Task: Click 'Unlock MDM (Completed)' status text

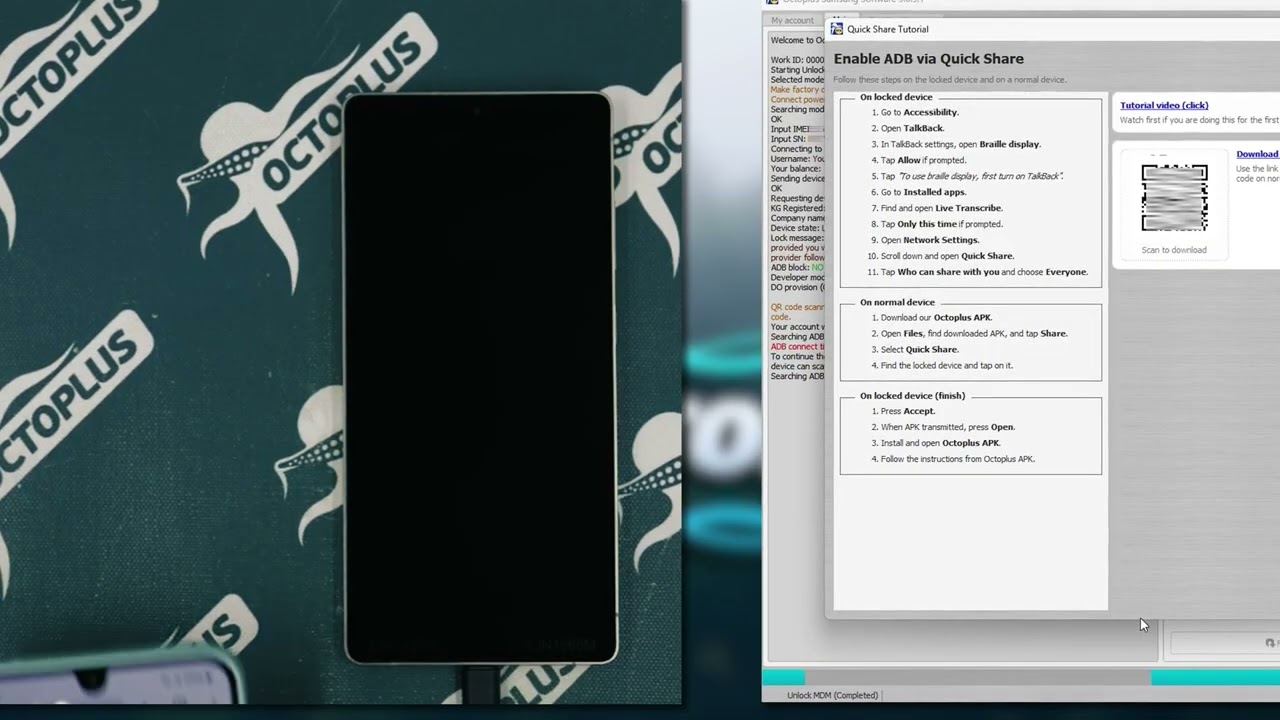Action: tap(832, 695)
